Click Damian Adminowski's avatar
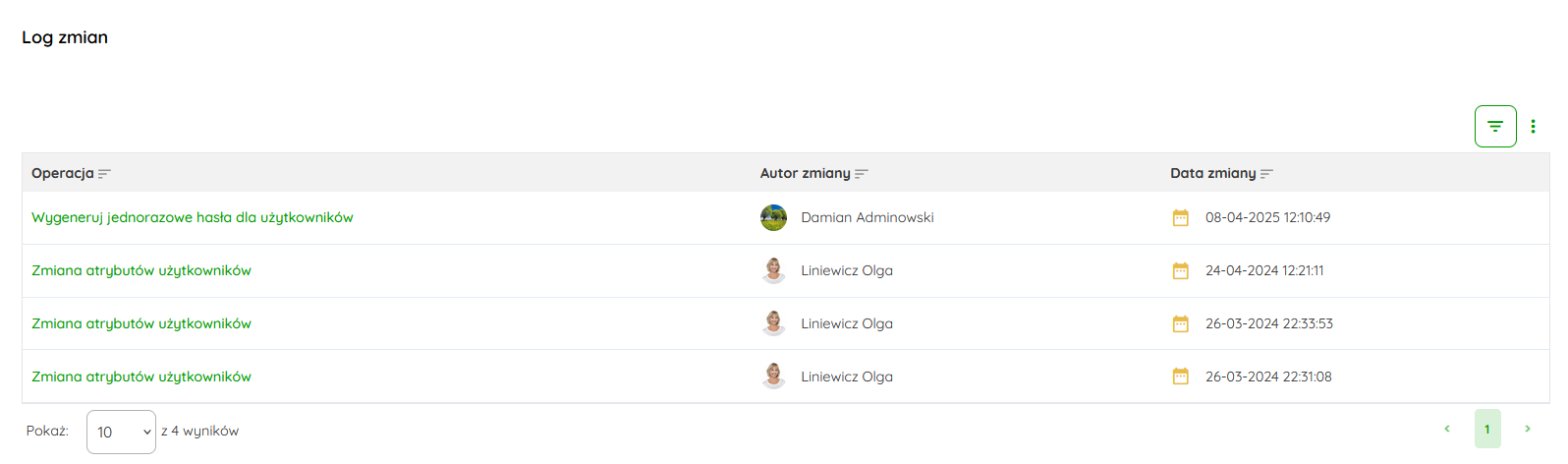Viewport: 1568px width, 464px height. [773, 218]
